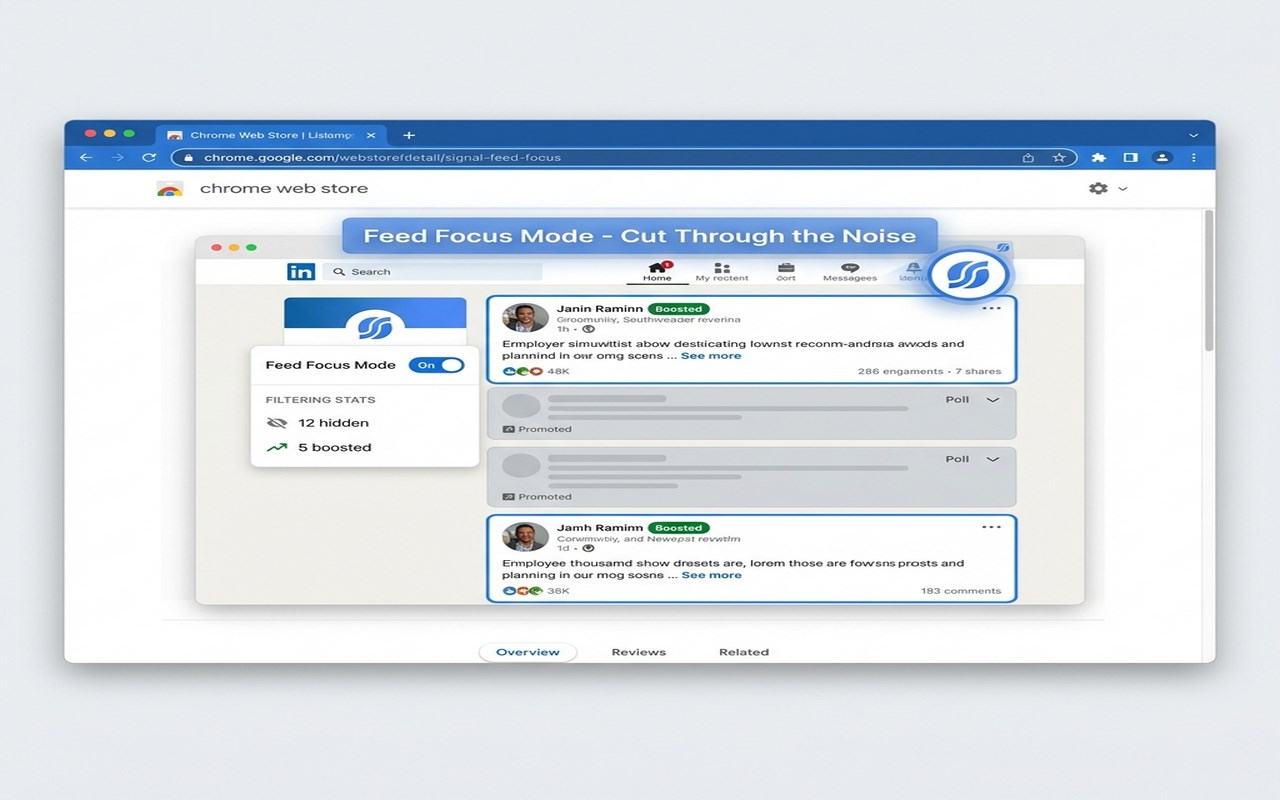
Task: Click inside the LinkedIn search field
Action: click(430, 271)
